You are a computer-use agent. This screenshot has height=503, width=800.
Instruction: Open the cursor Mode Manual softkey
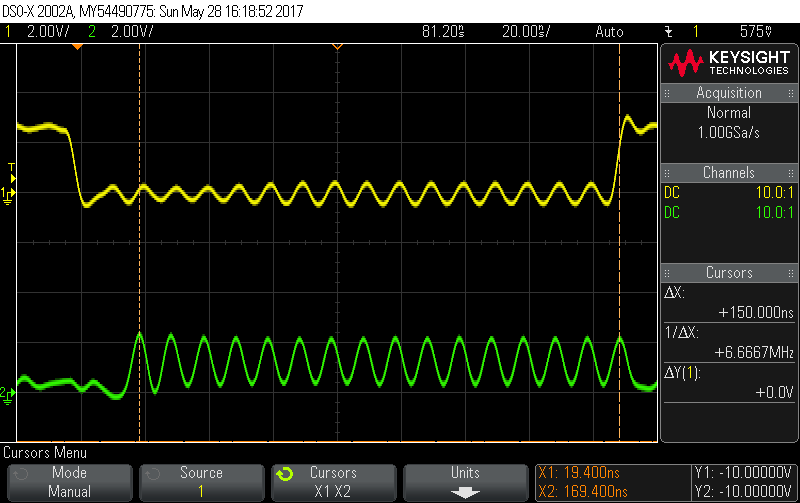pyautogui.click(x=69, y=482)
